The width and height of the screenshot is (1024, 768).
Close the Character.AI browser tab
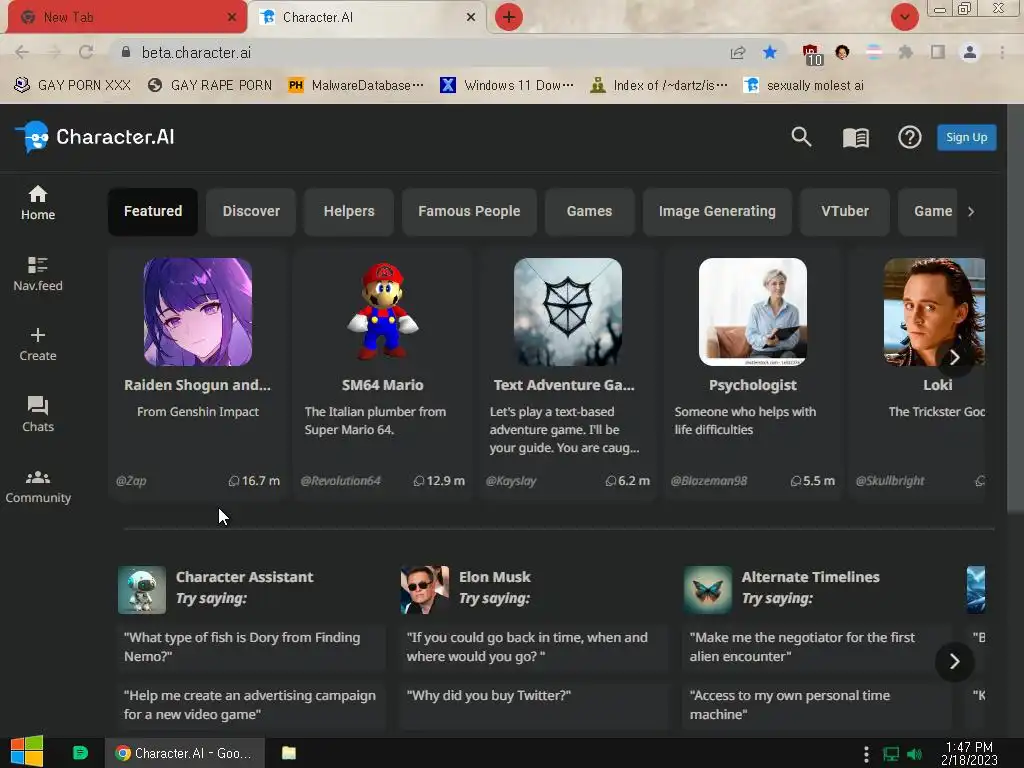[x=470, y=17]
